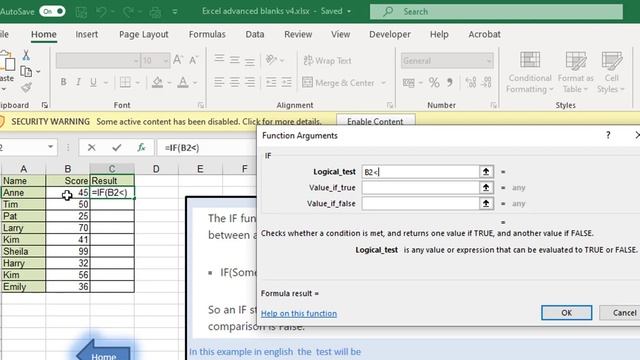Viewport: 640px width, 360px height.
Task: Click the Borders icon
Action: tap(125, 82)
